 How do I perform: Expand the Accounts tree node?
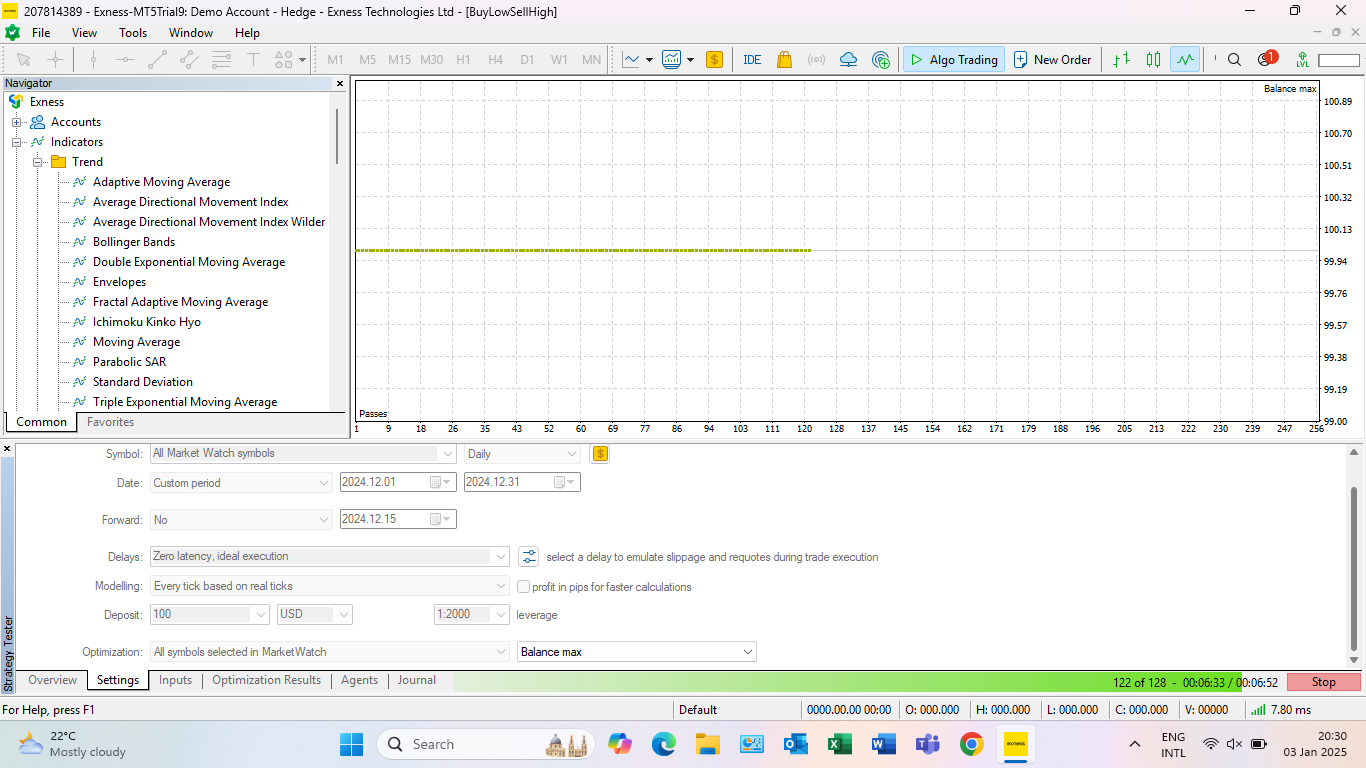click(16, 122)
